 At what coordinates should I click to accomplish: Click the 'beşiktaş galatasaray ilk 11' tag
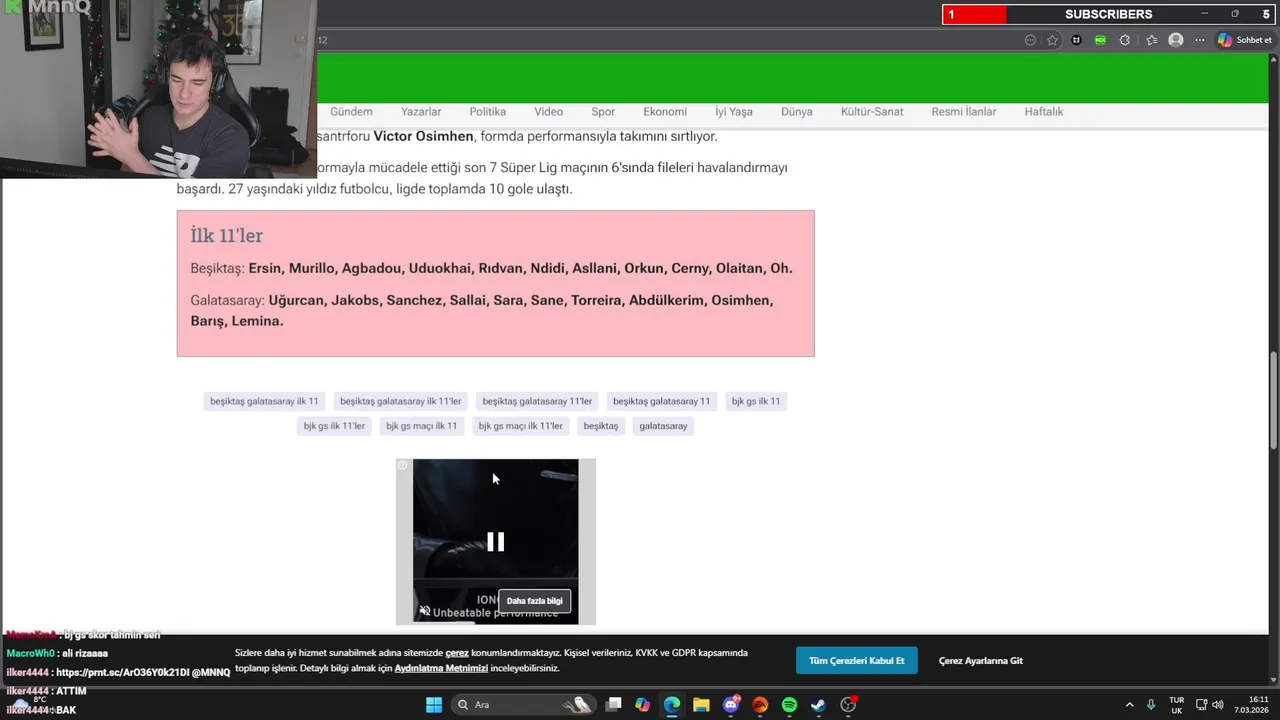264,401
